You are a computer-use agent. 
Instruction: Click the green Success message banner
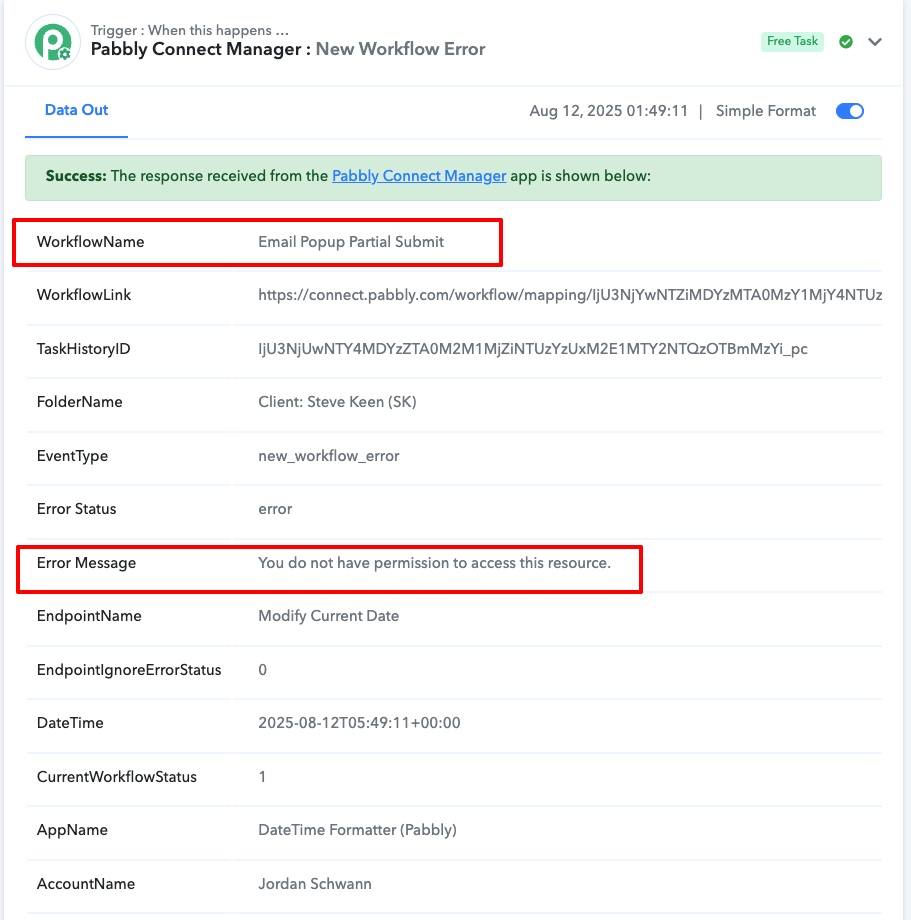tap(453, 178)
